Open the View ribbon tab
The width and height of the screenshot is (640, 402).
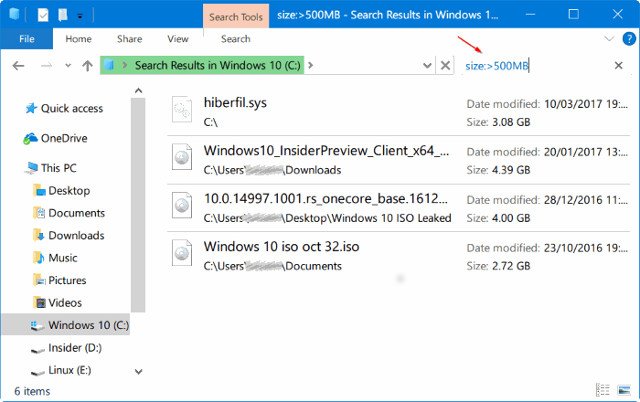178,39
